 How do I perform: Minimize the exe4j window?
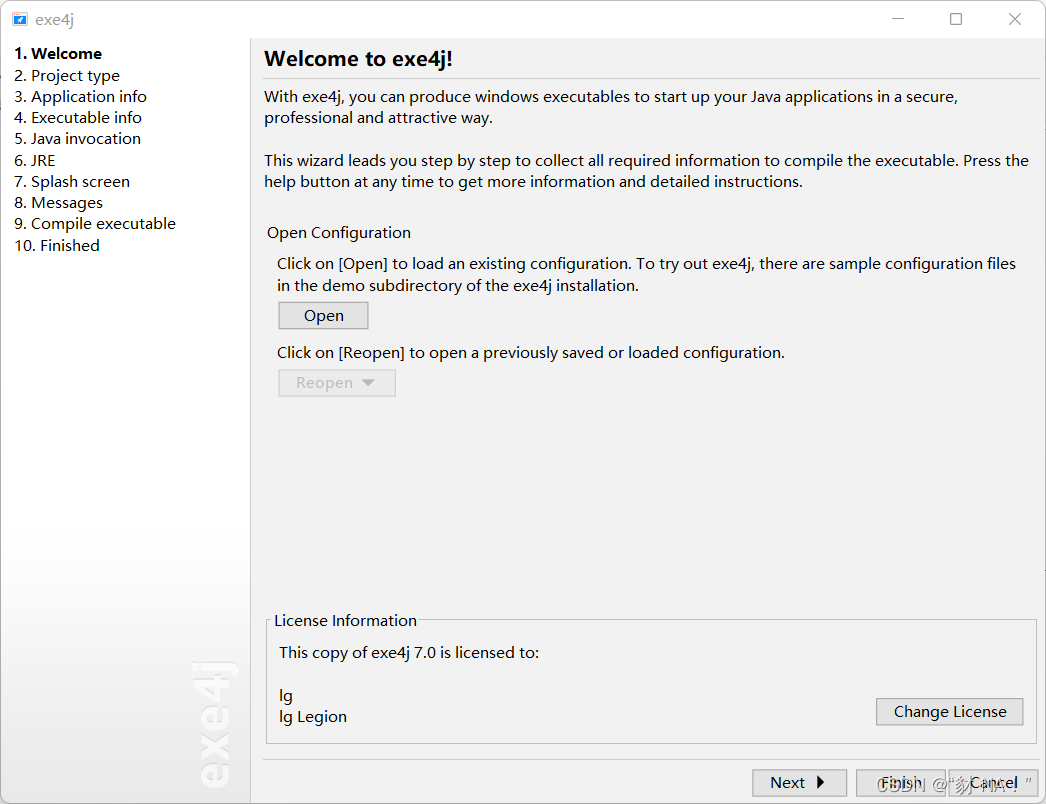tap(897, 18)
